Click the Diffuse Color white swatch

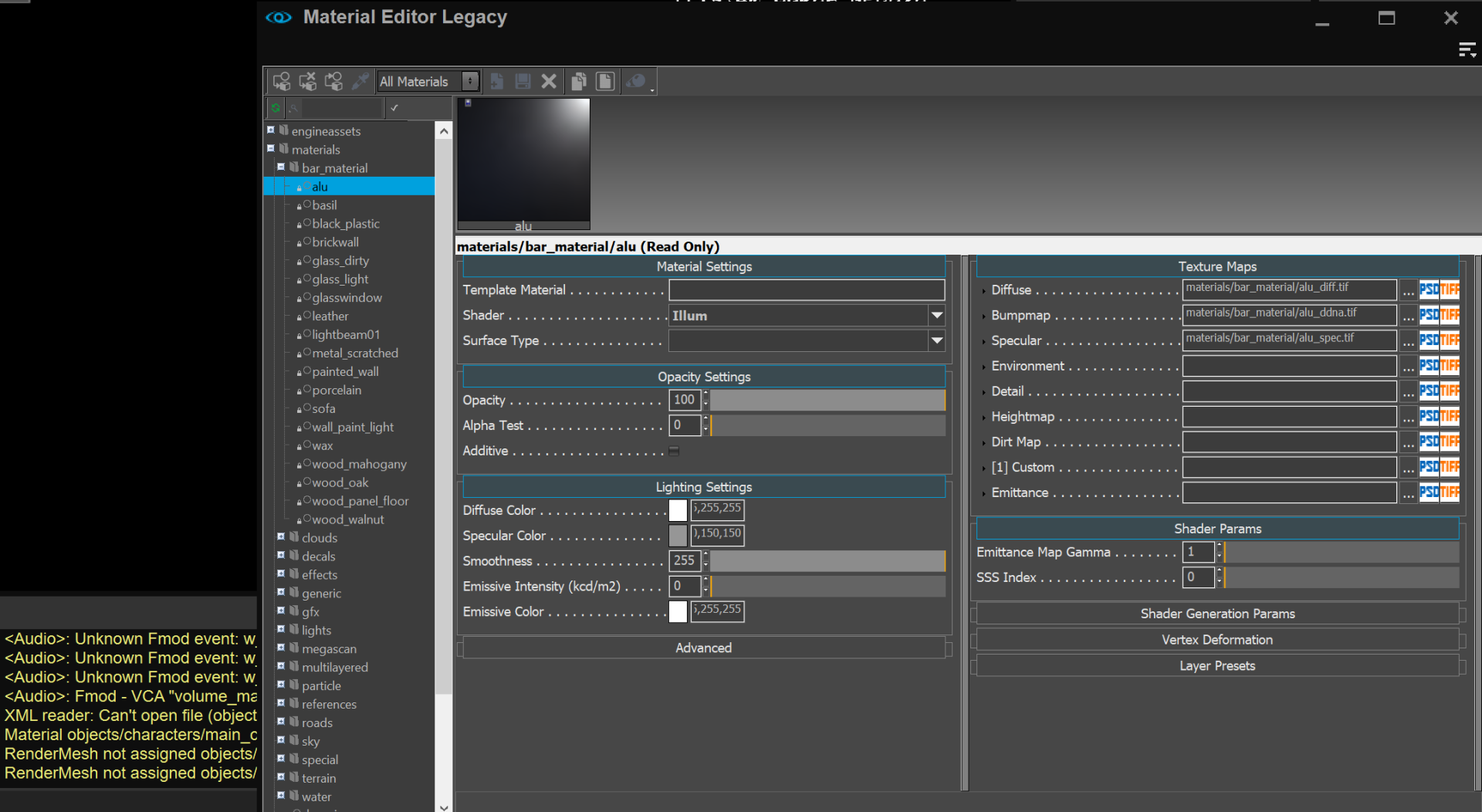point(678,509)
